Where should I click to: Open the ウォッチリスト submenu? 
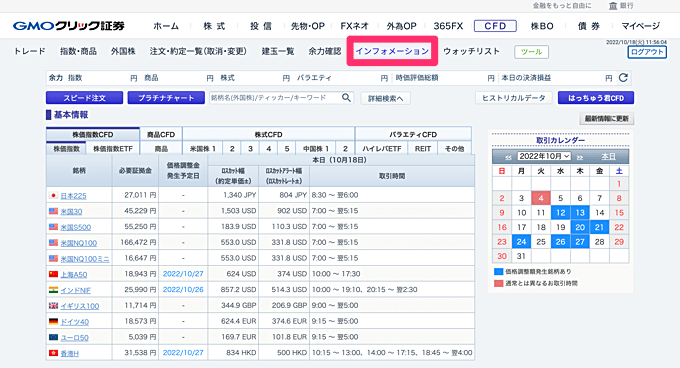(x=471, y=51)
